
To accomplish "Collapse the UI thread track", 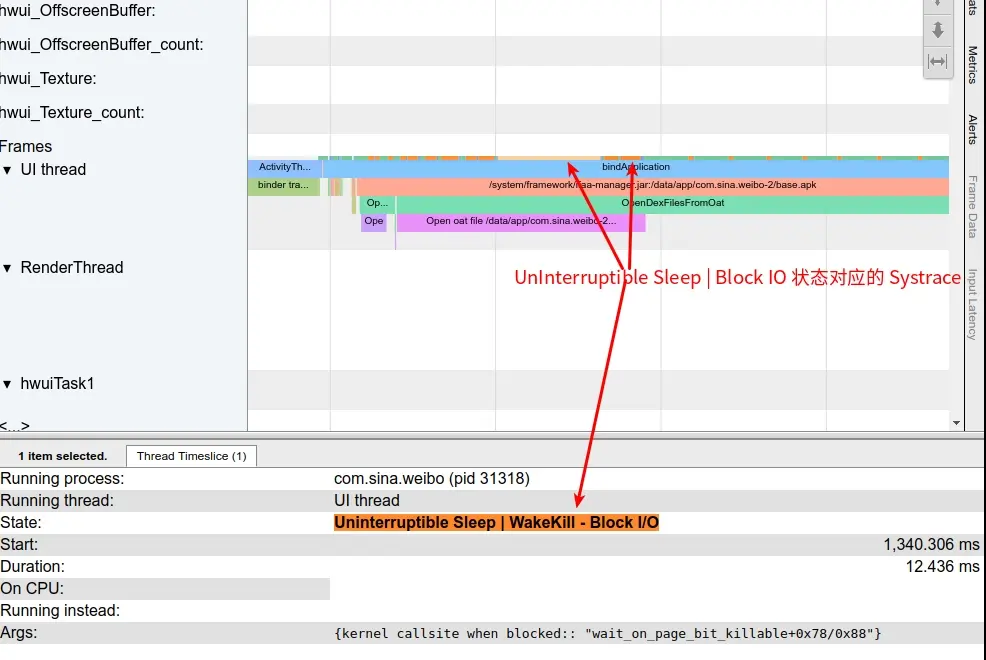I will [x=9, y=169].
